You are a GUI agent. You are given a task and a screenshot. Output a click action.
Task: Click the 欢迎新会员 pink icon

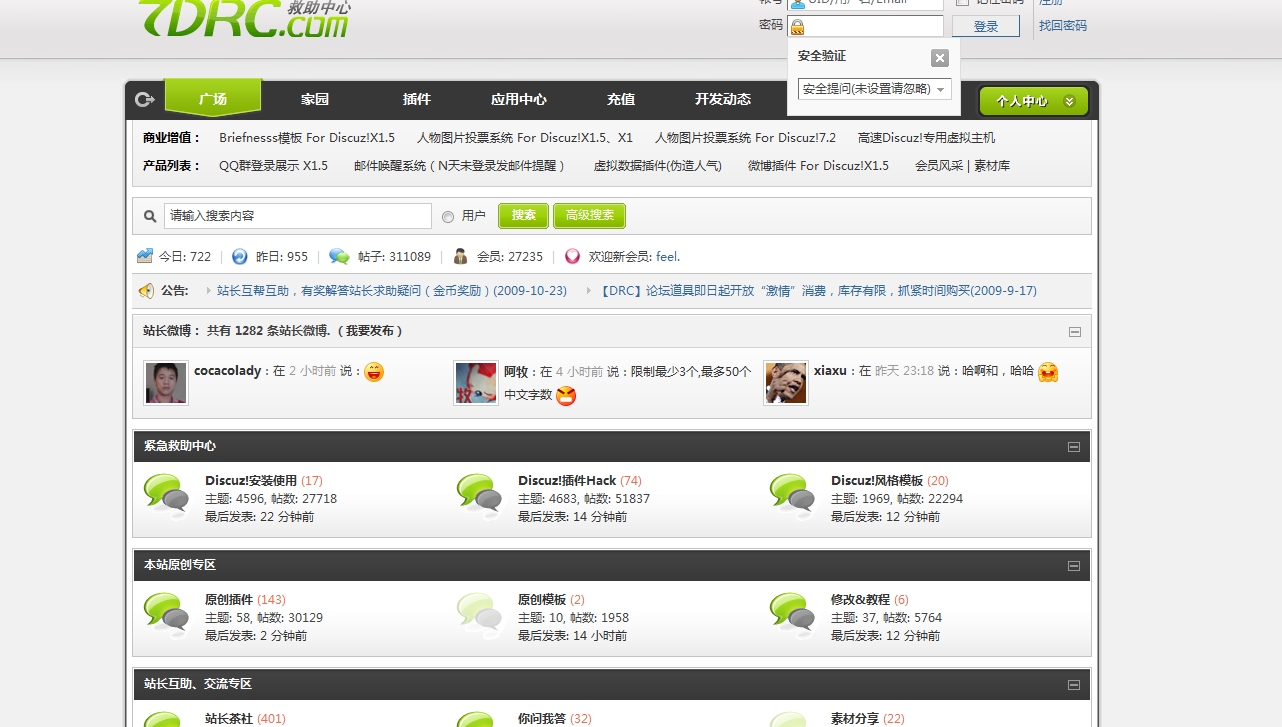tap(572, 256)
